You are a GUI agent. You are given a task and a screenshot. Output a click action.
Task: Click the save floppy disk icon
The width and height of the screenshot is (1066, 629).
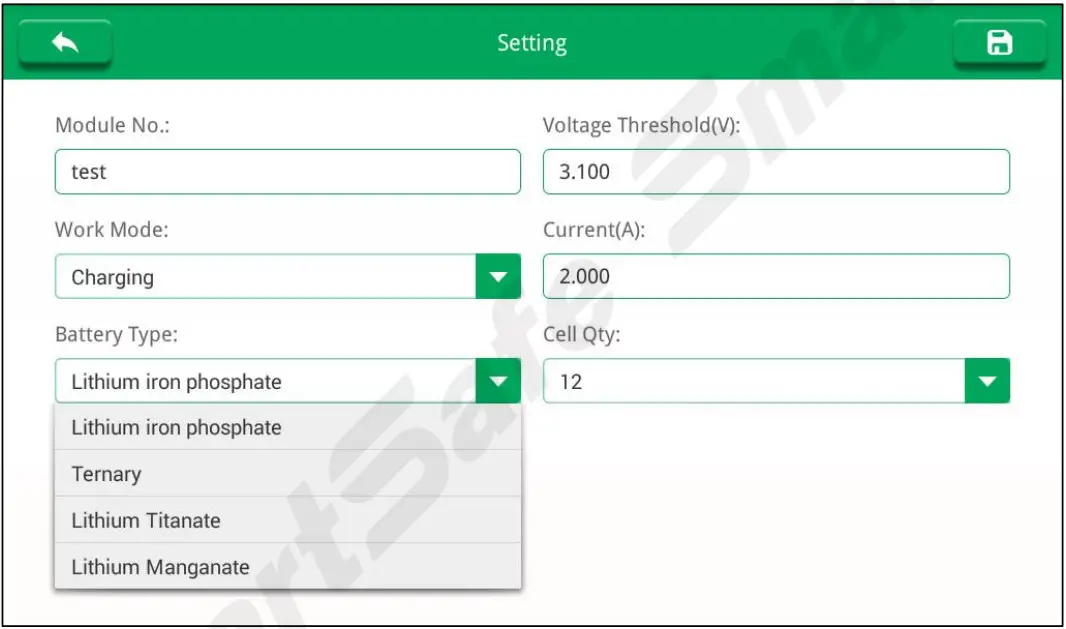(x=999, y=43)
